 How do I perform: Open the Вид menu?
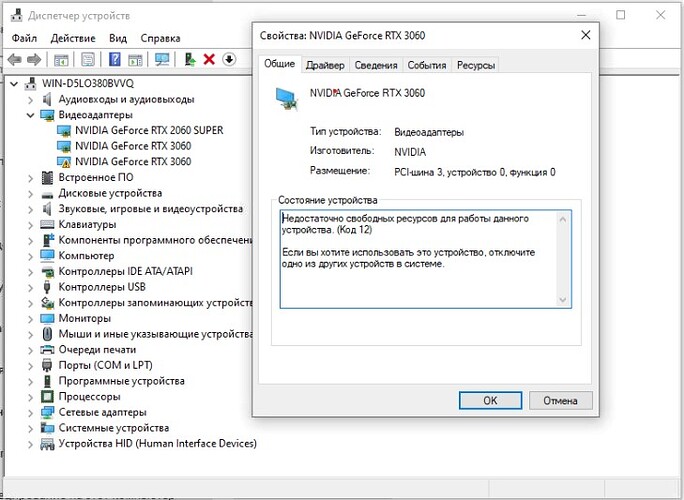118,38
